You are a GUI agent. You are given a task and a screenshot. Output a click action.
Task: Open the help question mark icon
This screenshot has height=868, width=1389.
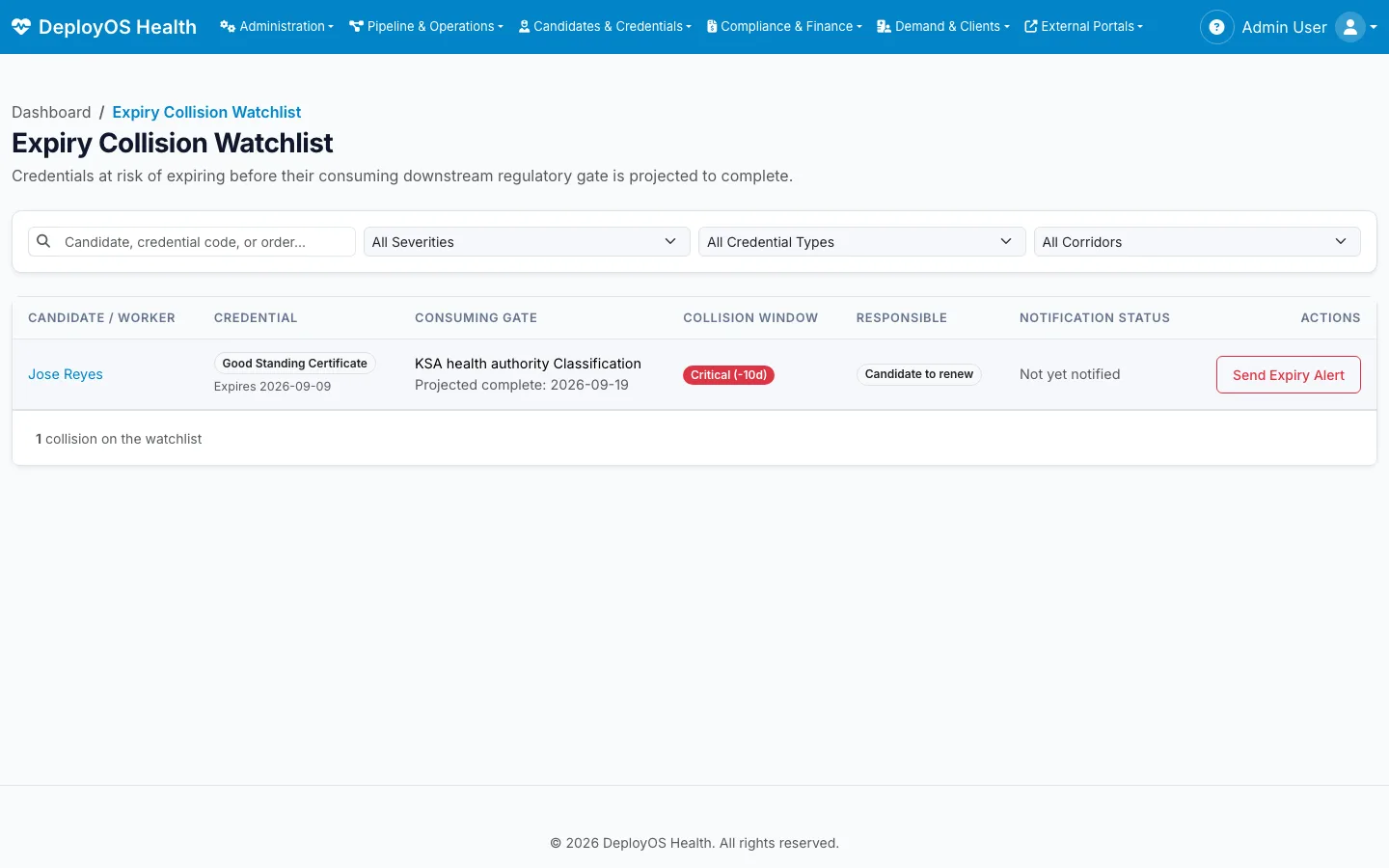coord(1216,27)
